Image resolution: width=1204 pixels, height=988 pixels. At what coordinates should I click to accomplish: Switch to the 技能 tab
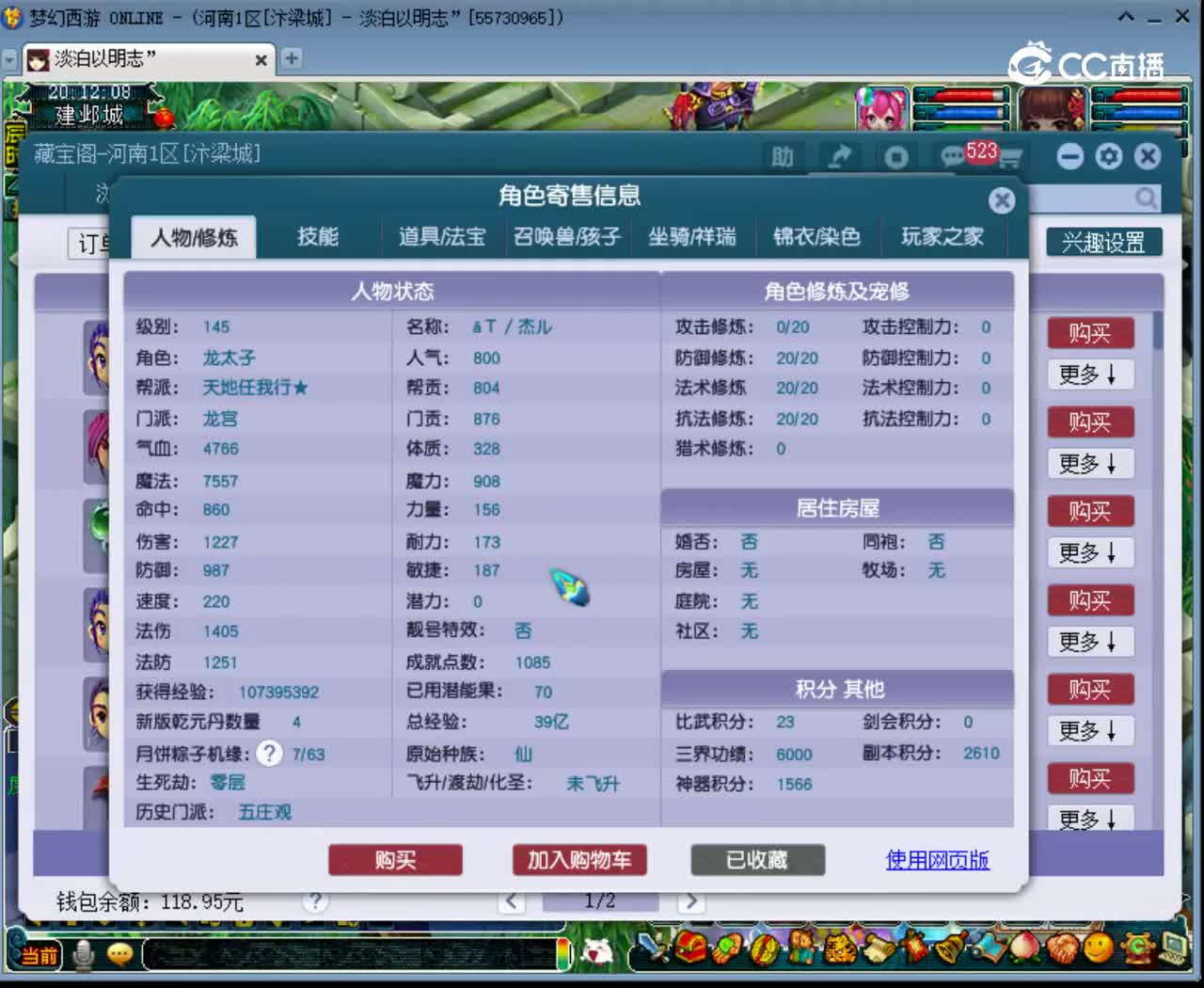318,237
